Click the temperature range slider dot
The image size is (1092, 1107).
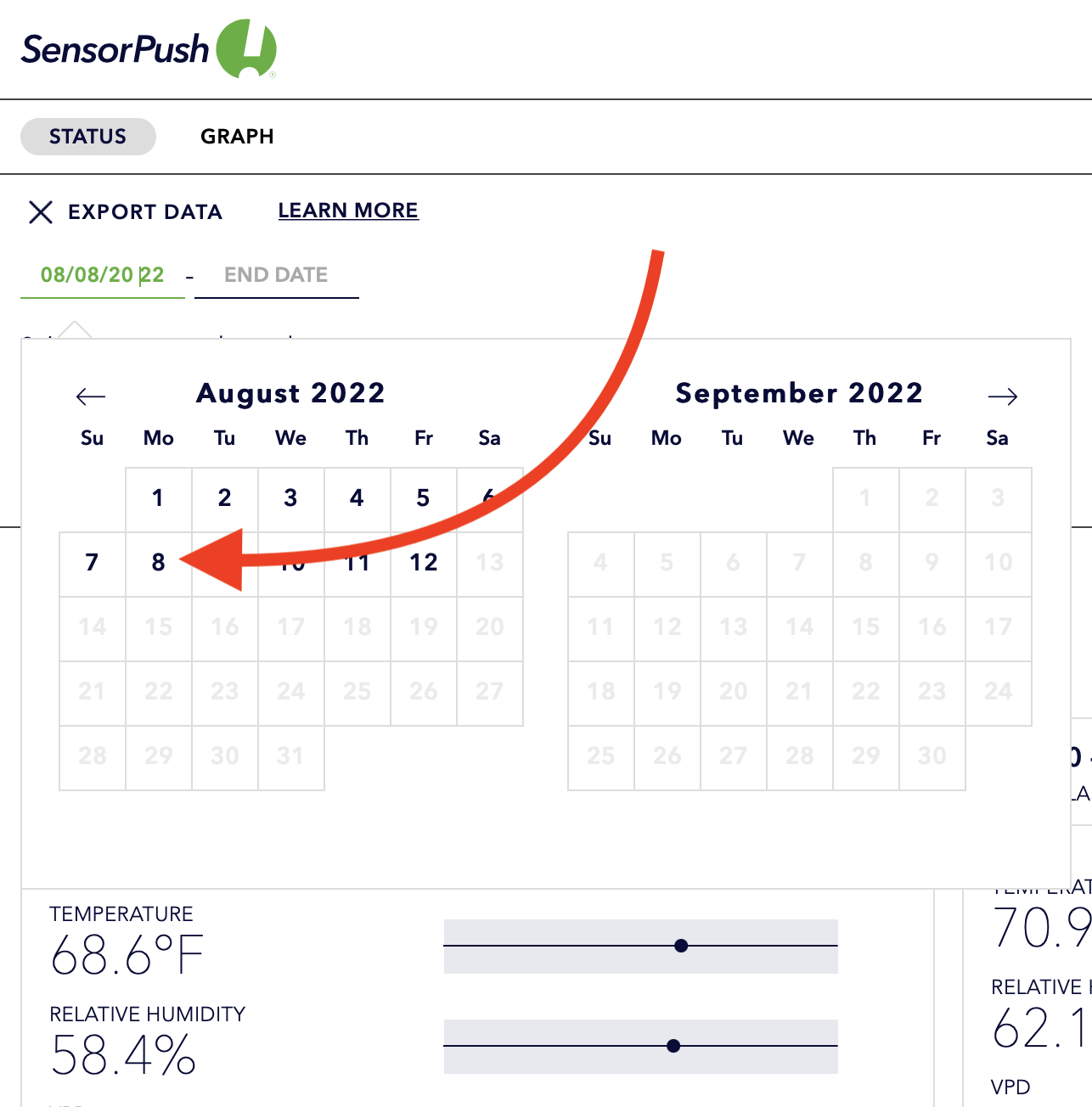click(681, 946)
